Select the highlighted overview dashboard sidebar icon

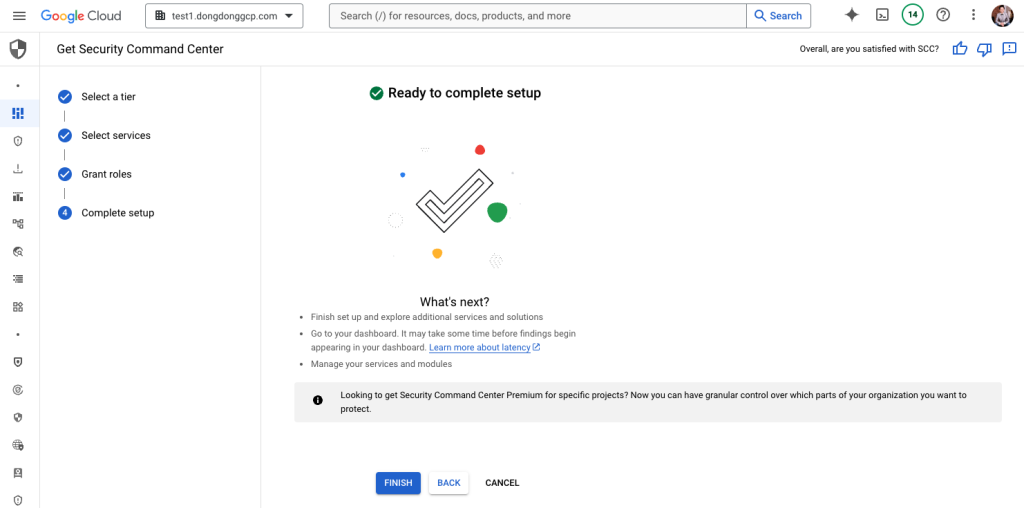(18, 114)
